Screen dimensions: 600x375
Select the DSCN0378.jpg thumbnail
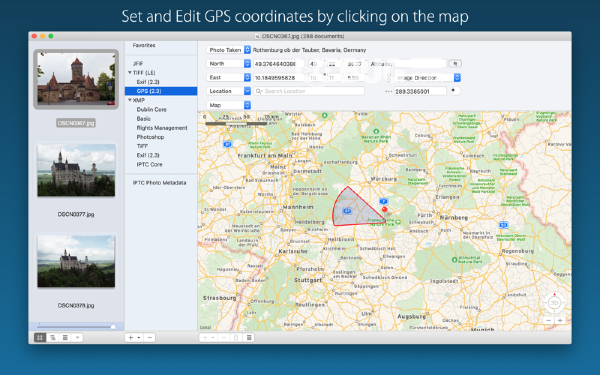[x=76, y=261]
